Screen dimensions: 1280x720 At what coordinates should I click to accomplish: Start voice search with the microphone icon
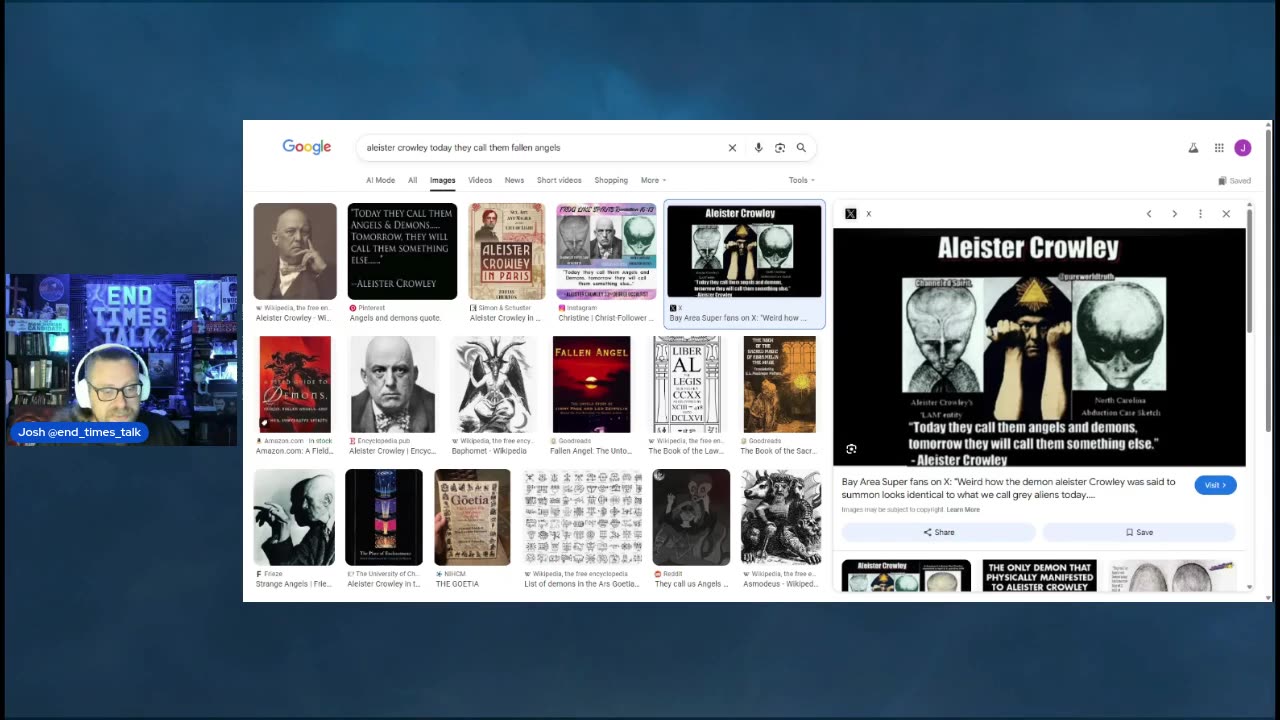758,148
